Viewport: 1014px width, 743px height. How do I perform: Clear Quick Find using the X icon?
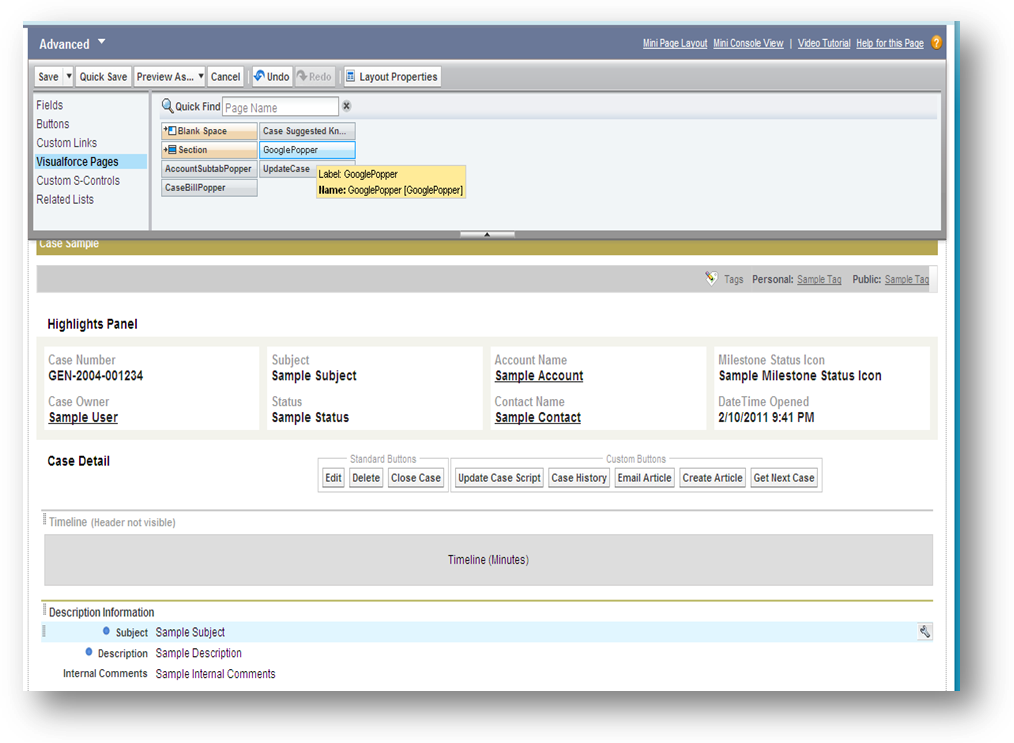click(x=347, y=106)
